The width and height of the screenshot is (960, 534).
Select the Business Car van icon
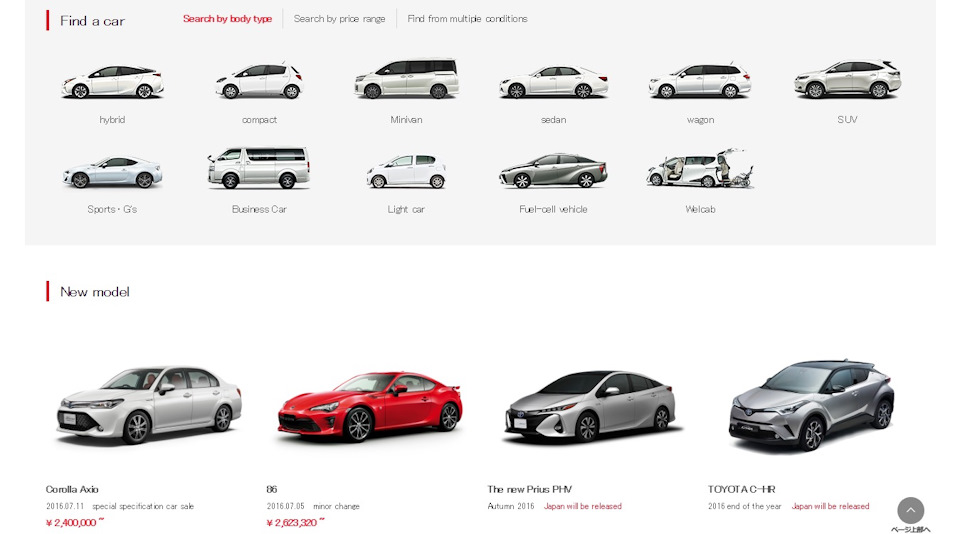[x=259, y=168]
